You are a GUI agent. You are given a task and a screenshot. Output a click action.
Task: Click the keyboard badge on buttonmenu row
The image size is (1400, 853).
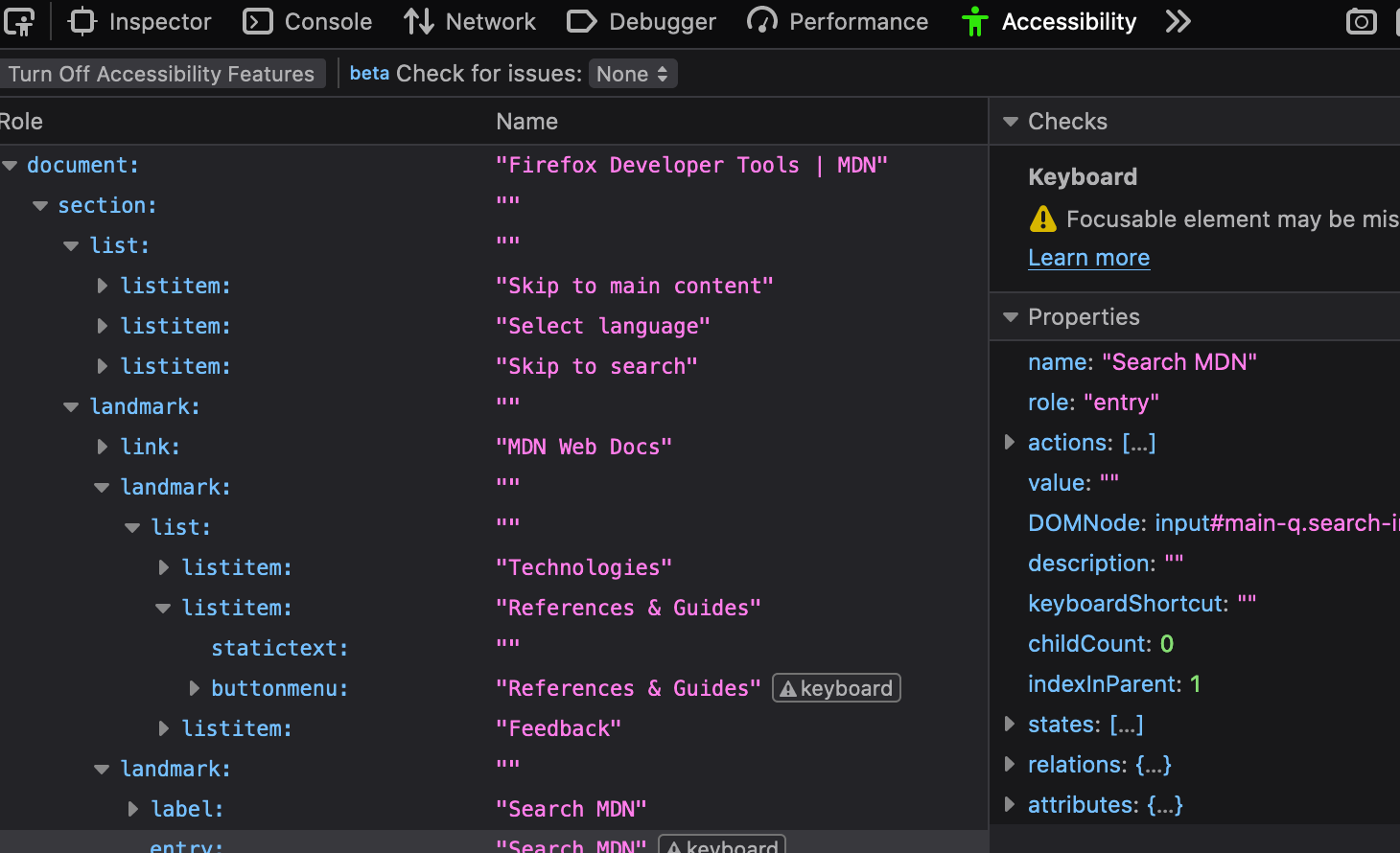(837, 688)
